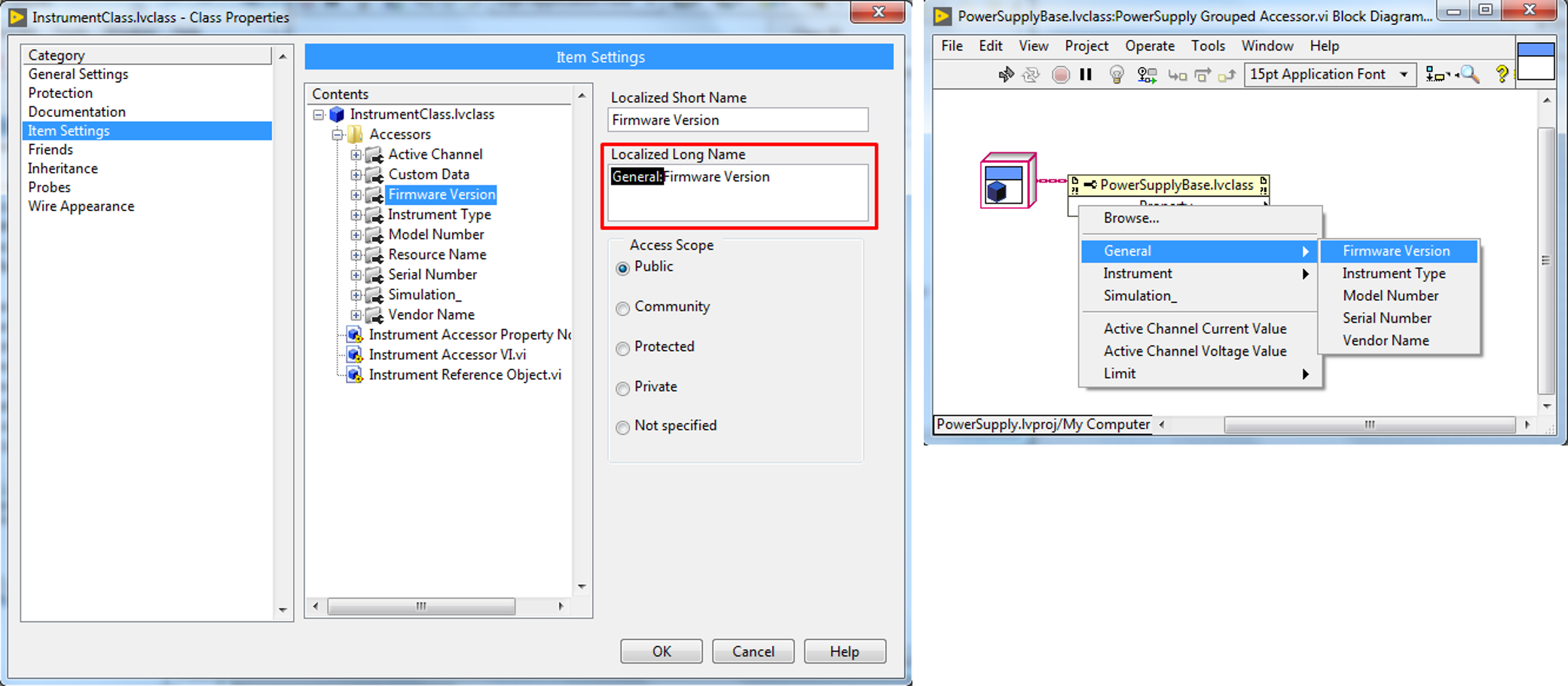Click LabVIEW icon in Block Diagram title bar
Viewport: 1568px width, 686px height.
[942, 16]
